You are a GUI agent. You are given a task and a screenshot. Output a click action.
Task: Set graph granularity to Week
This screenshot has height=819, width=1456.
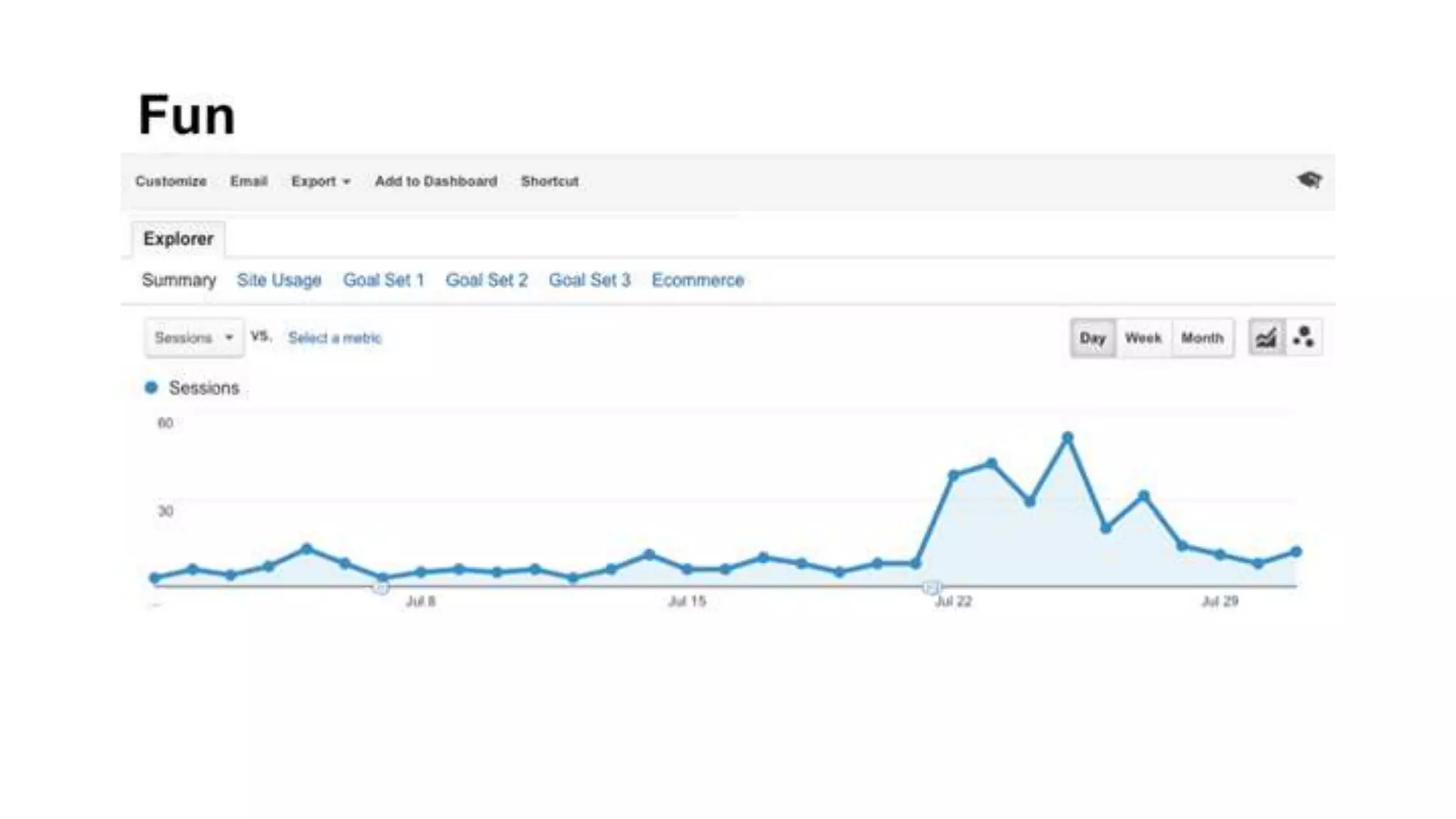1142,338
